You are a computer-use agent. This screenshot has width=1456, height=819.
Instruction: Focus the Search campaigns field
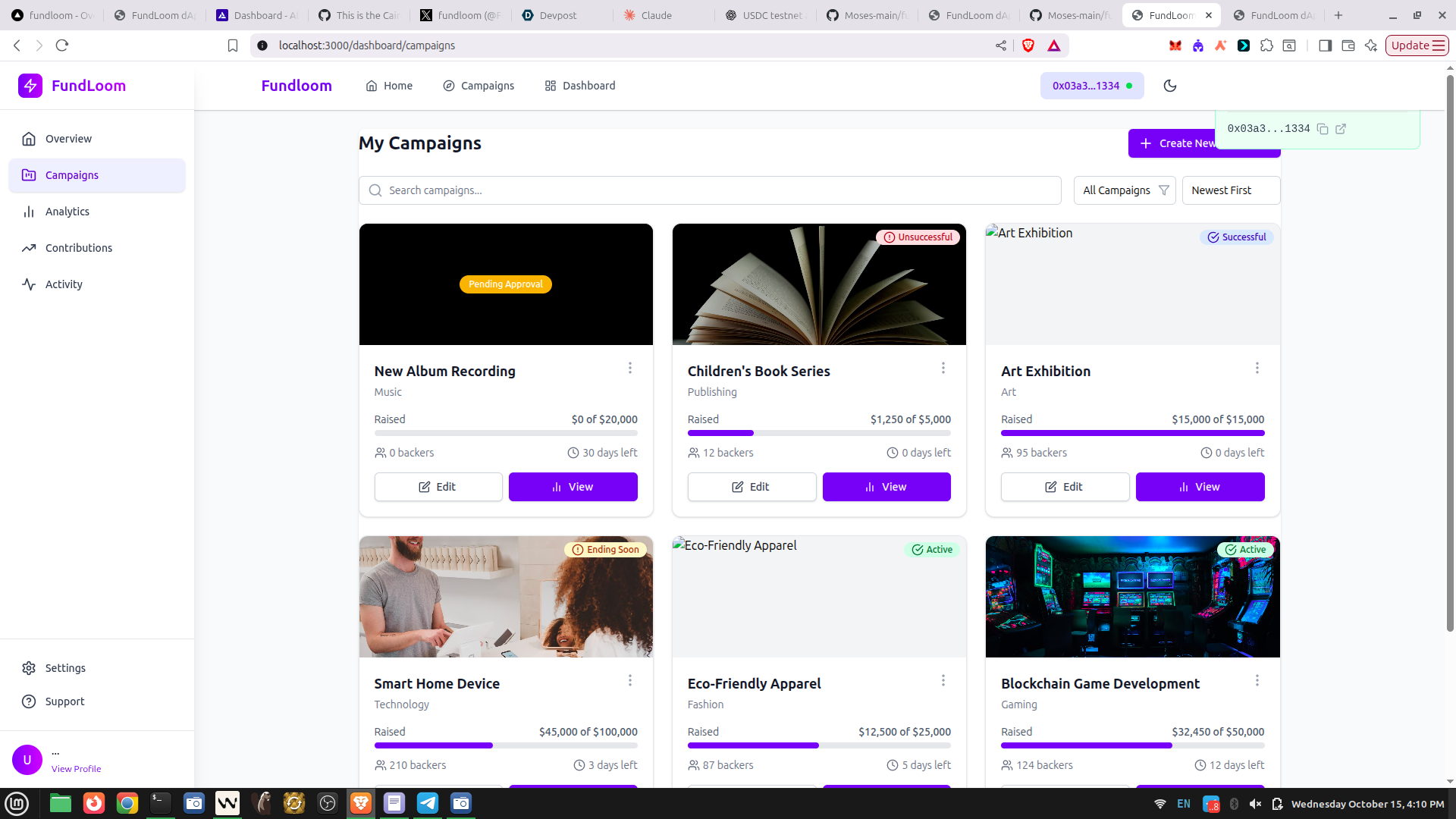(709, 190)
